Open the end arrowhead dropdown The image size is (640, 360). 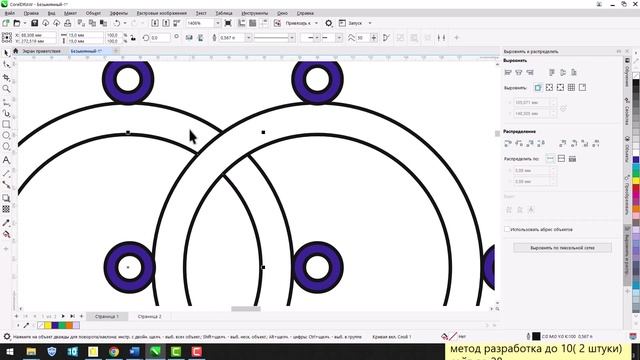tap(339, 38)
